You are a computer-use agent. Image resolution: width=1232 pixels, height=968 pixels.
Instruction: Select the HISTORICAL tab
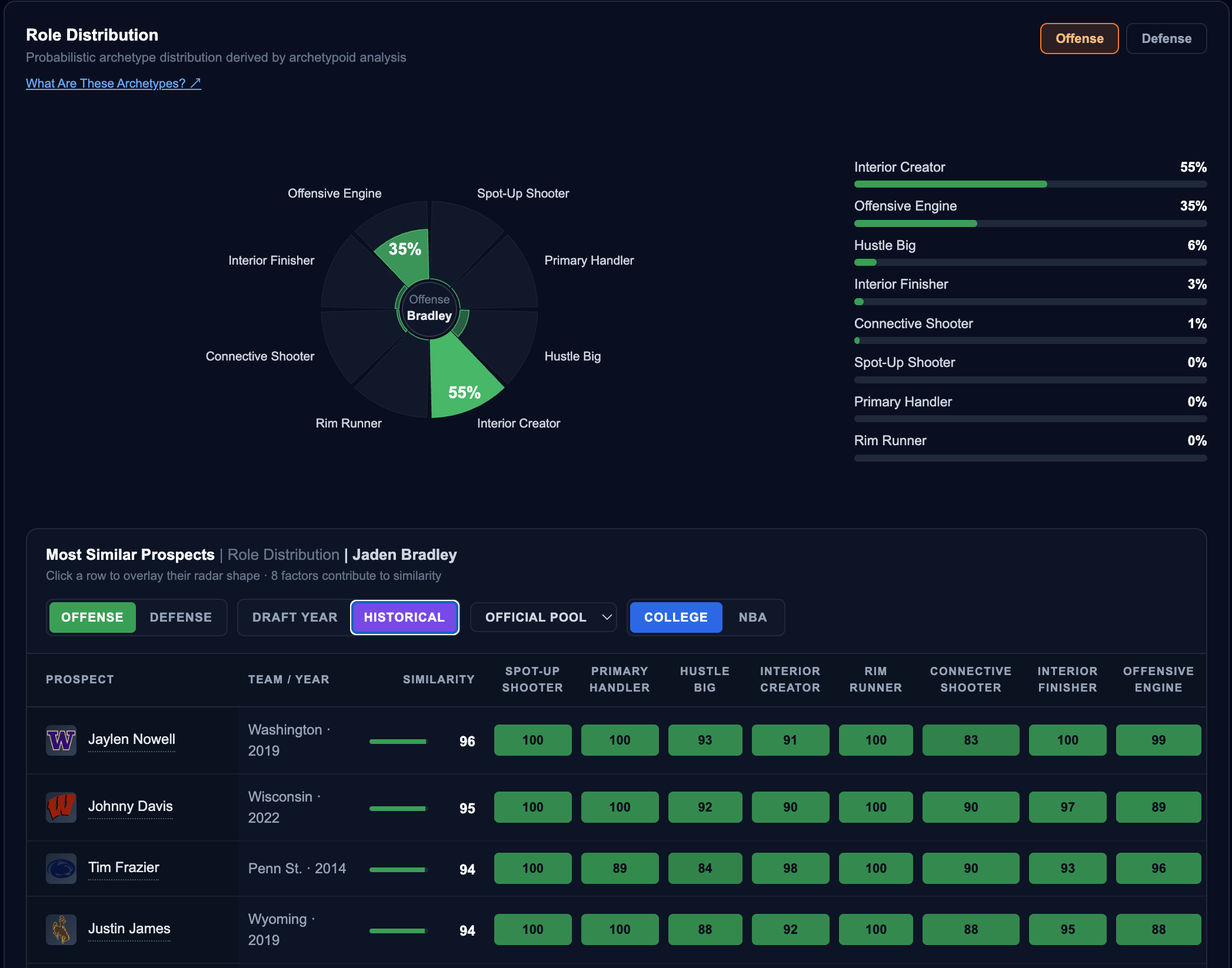pyautogui.click(x=404, y=617)
